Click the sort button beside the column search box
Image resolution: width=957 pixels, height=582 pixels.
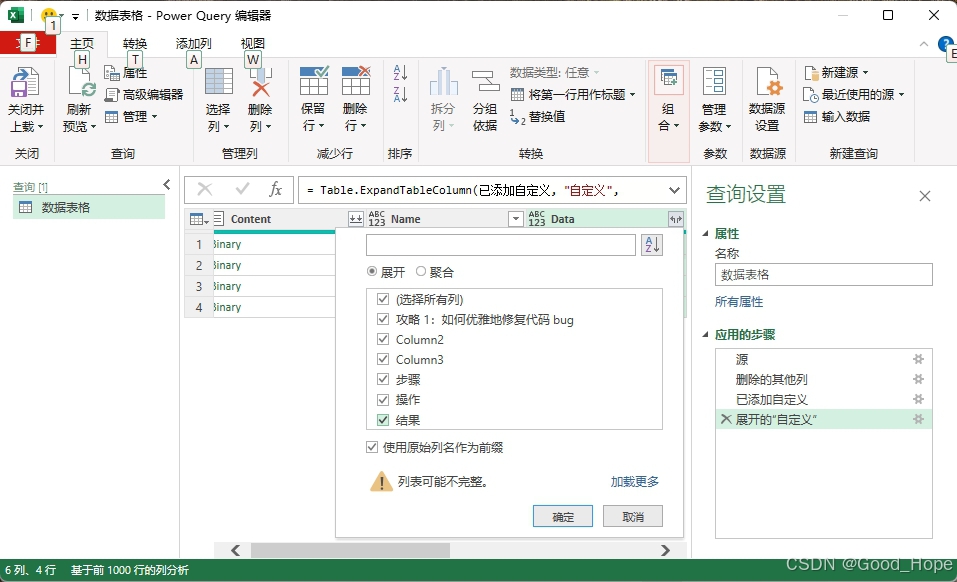point(652,245)
